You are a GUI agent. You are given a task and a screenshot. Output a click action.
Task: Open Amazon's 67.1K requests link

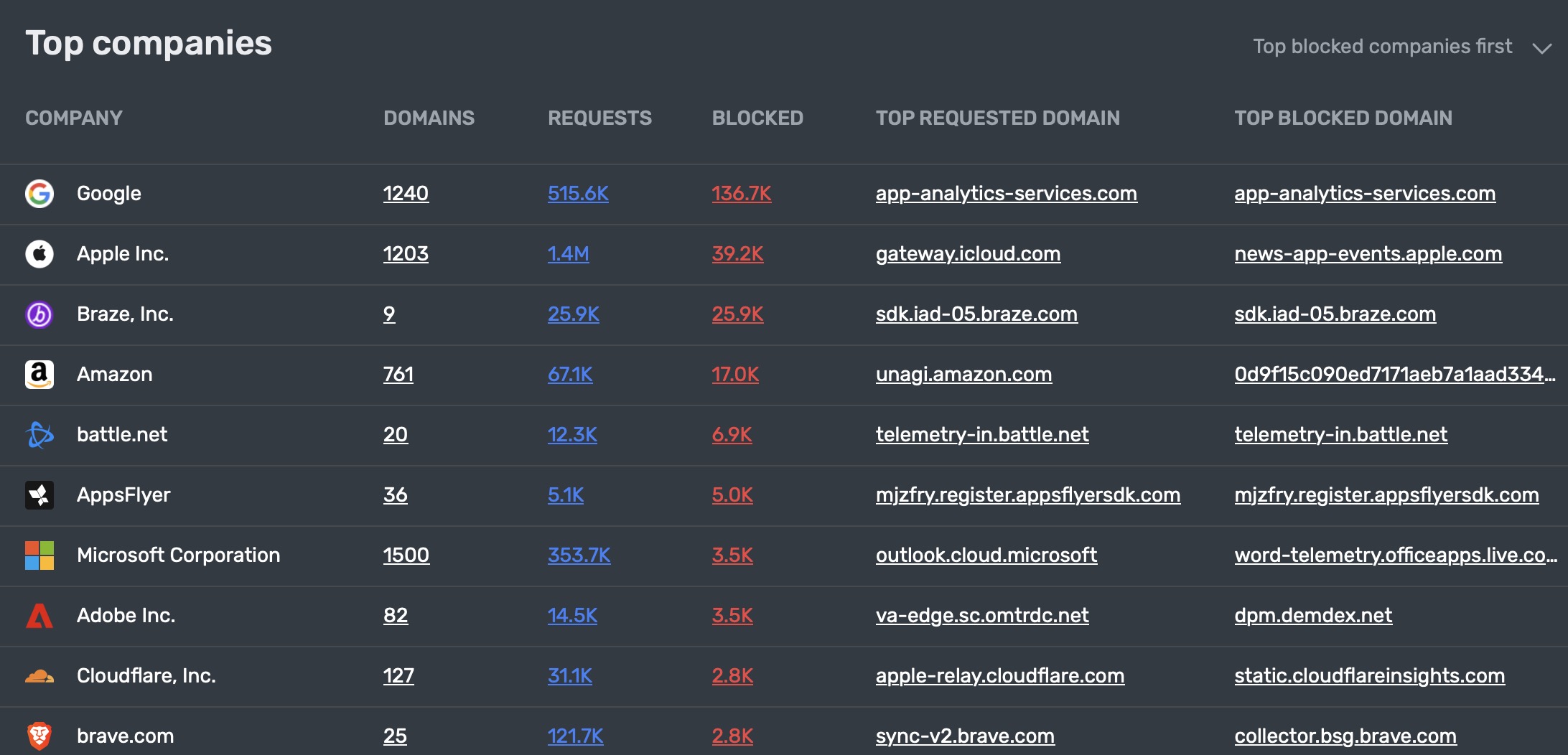tap(570, 375)
